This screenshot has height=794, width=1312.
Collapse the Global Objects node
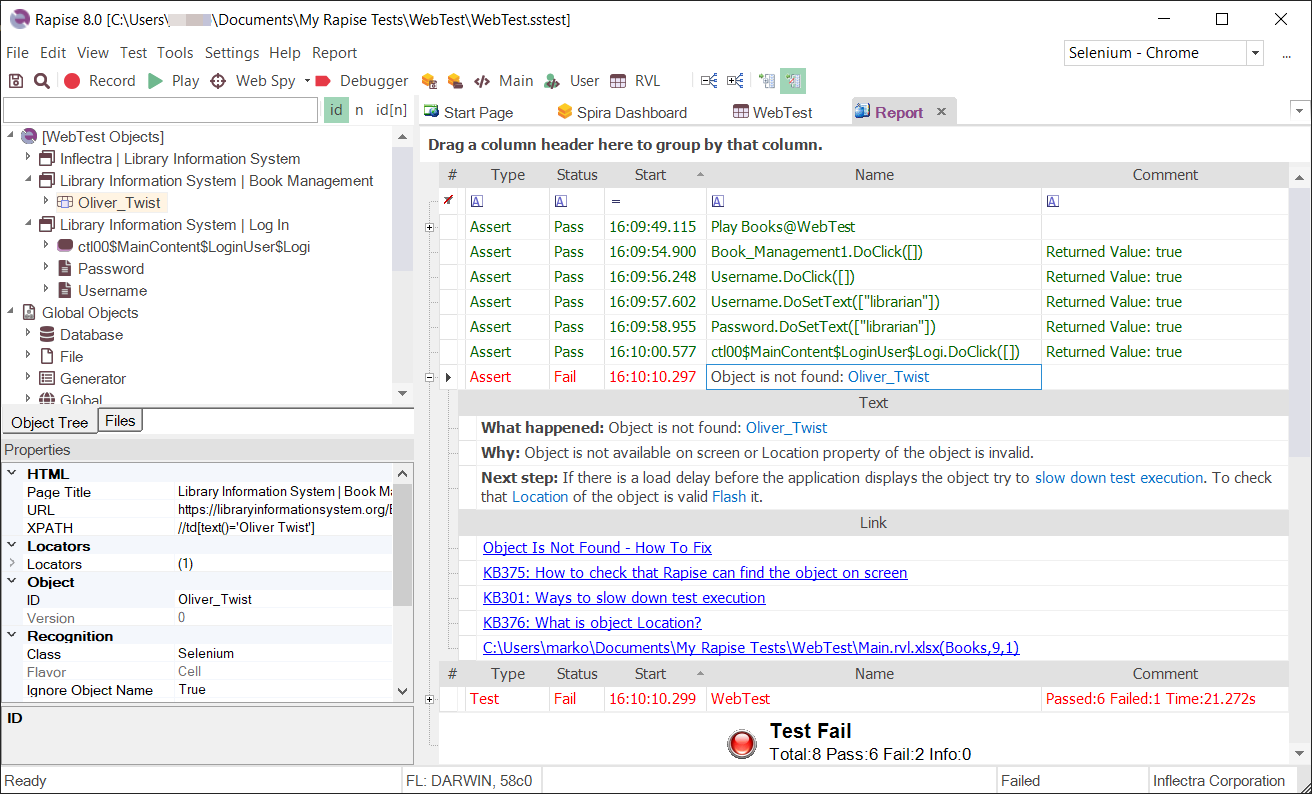coord(10,312)
